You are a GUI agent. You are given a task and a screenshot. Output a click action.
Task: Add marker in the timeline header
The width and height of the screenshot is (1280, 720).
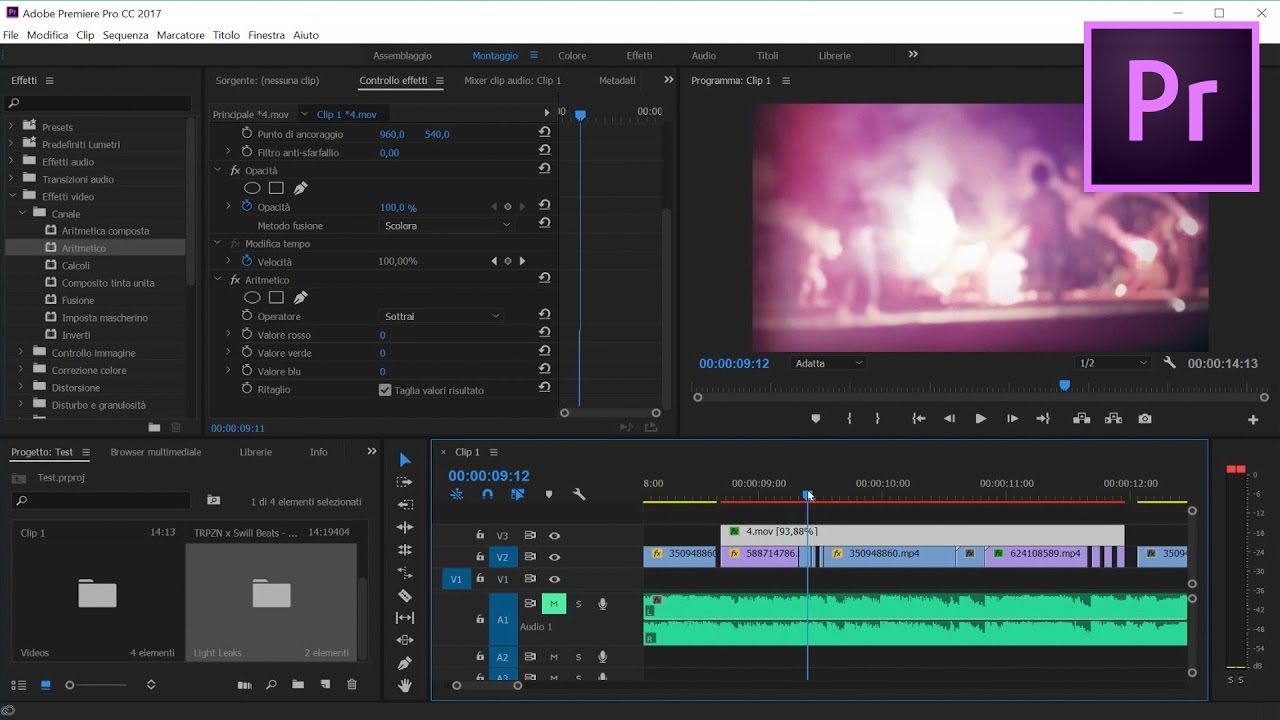pyautogui.click(x=548, y=494)
